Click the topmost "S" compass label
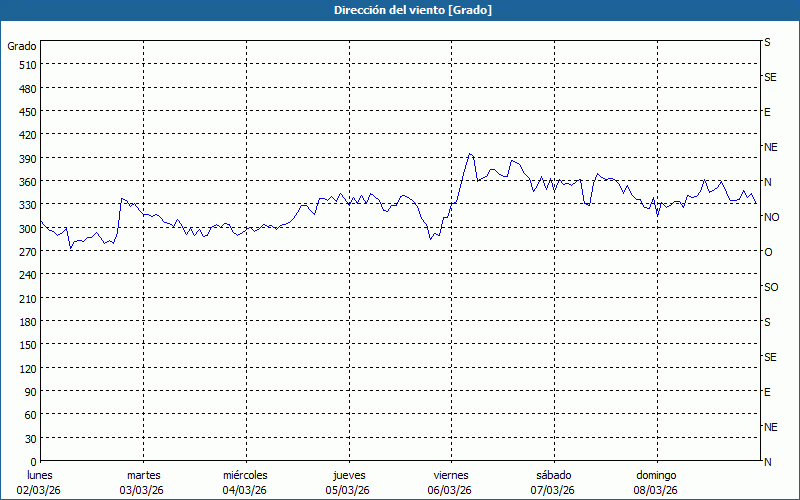 click(767, 43)
